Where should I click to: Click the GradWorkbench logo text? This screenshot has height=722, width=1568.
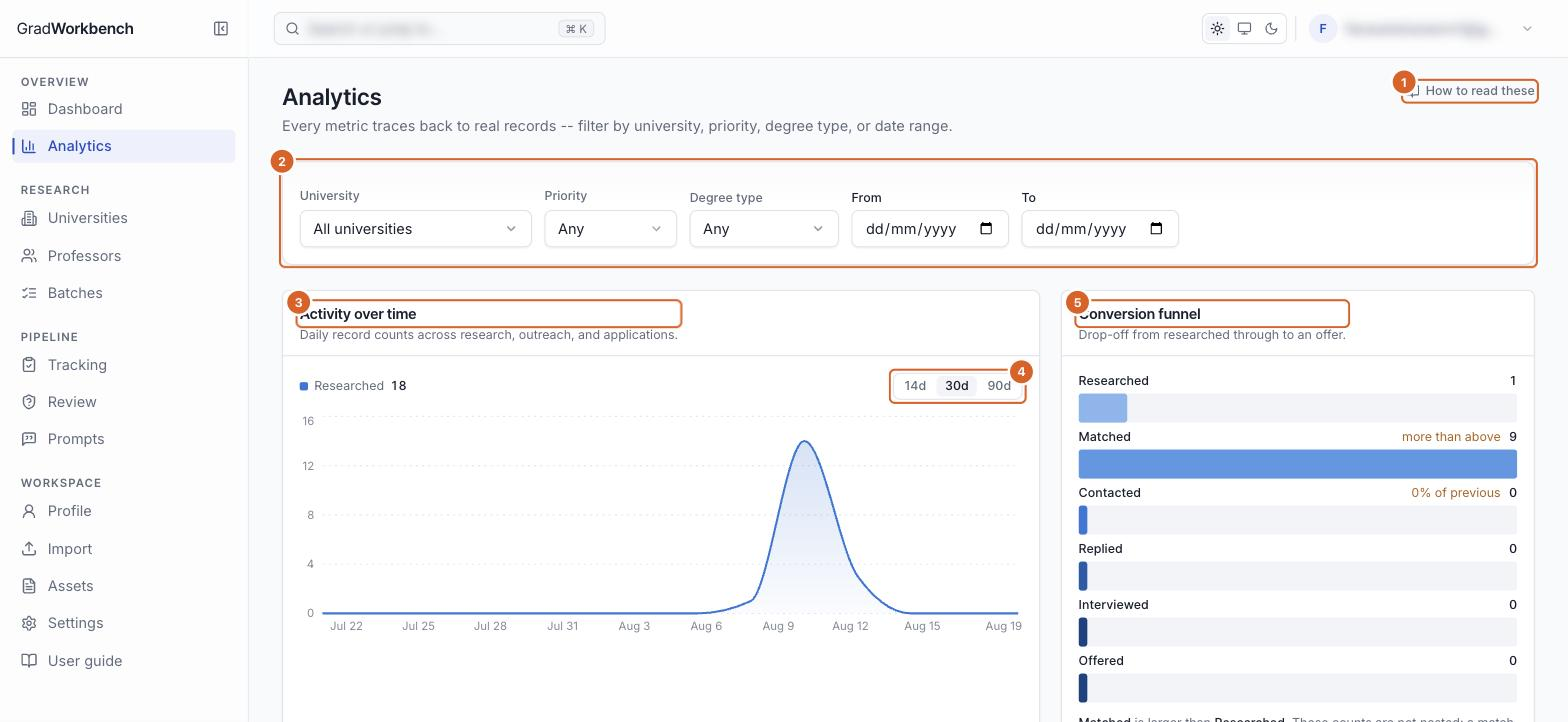click(75, 29)
